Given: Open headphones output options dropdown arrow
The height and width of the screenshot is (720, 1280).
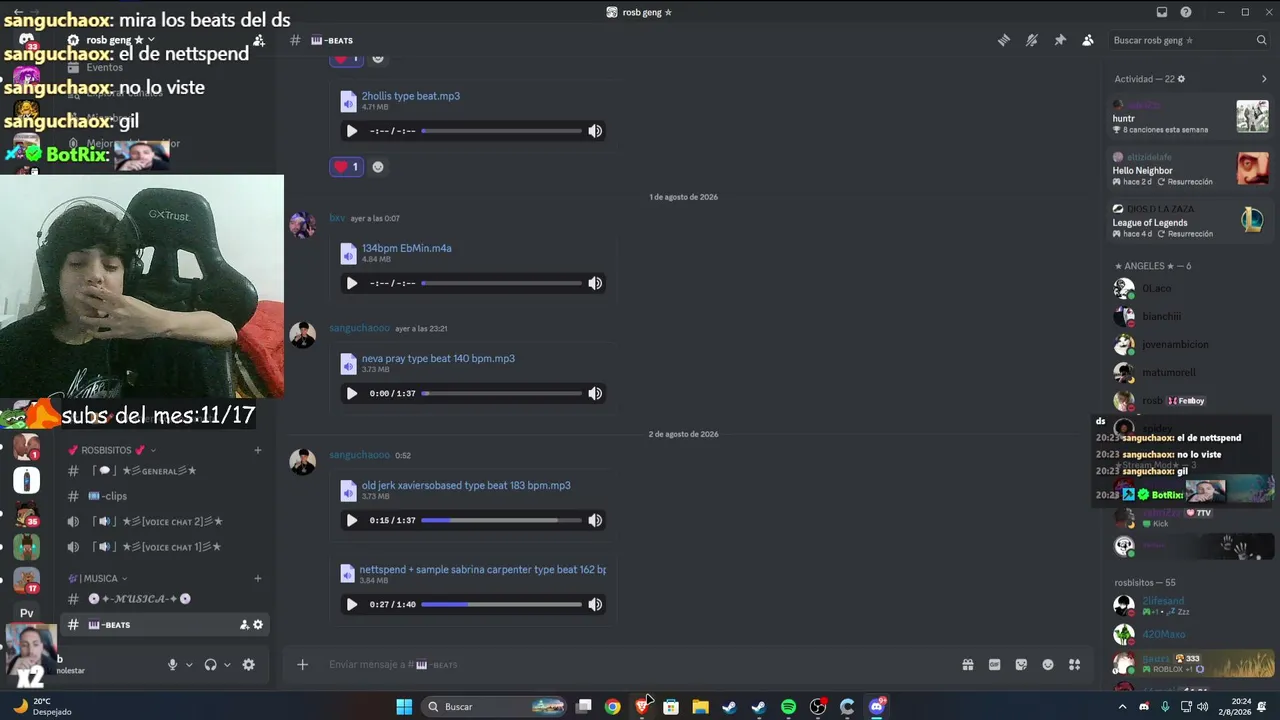Looking at the screenshot, I should [227, 665].
